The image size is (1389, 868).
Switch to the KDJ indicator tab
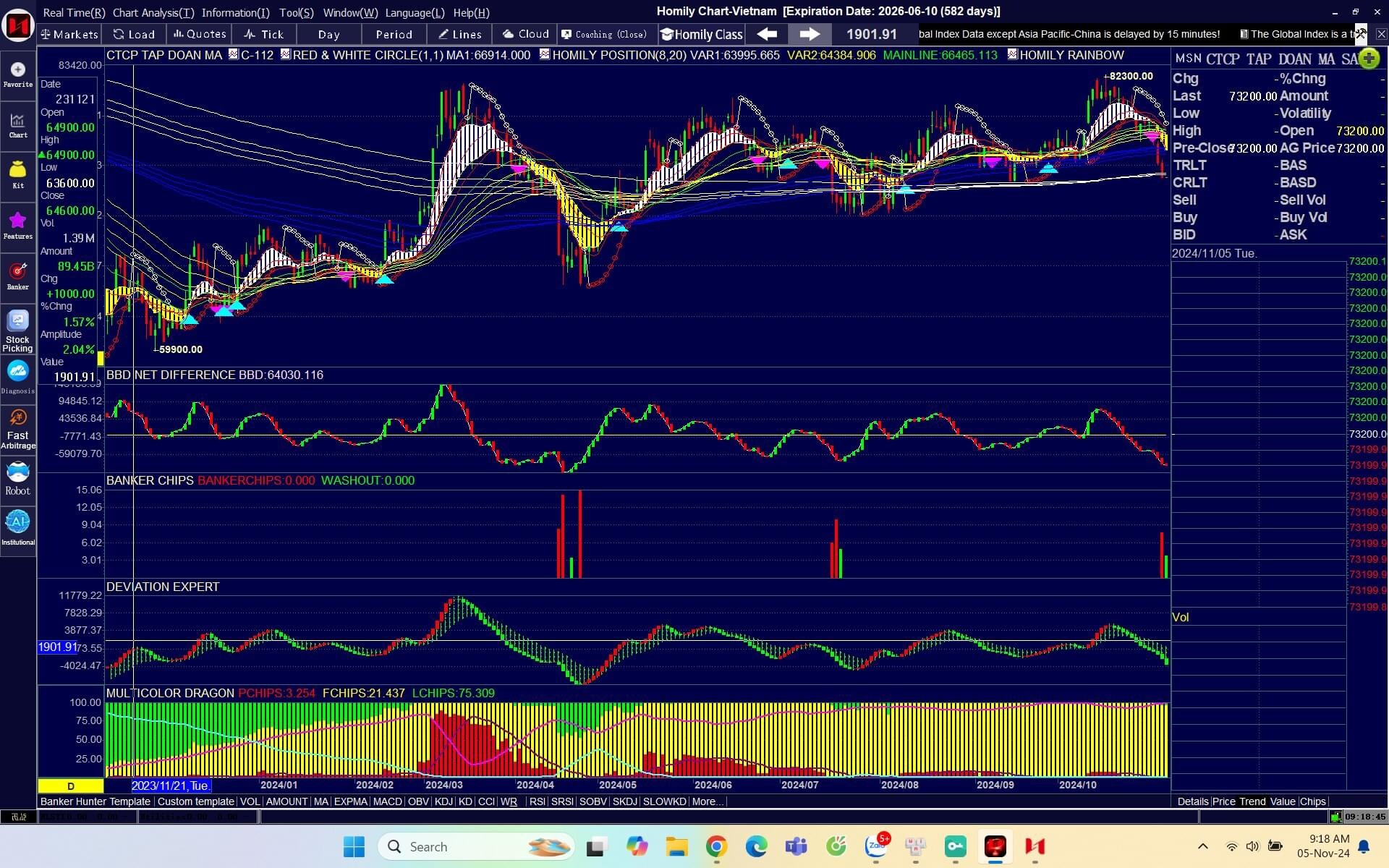click(443, 801)
